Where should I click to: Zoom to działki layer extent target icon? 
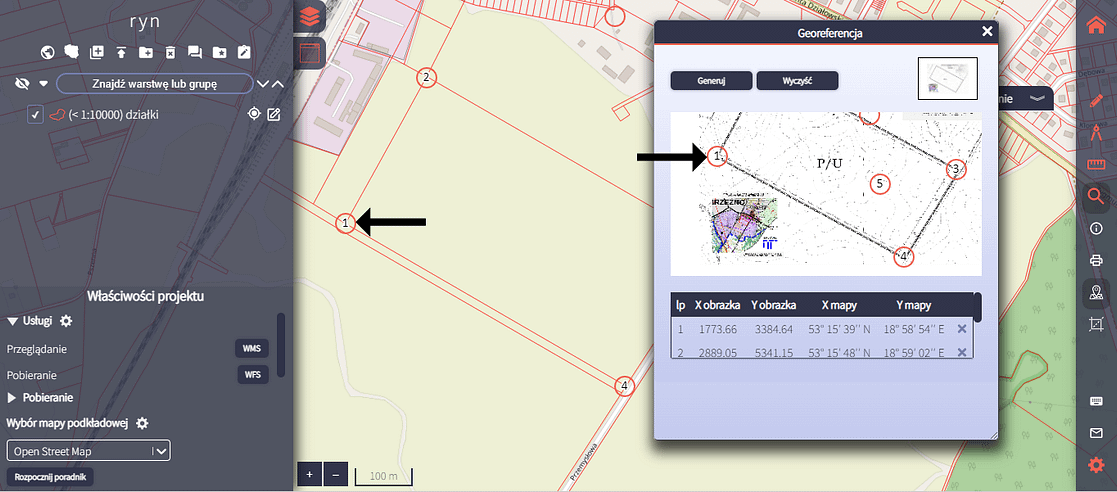point(254,114)
